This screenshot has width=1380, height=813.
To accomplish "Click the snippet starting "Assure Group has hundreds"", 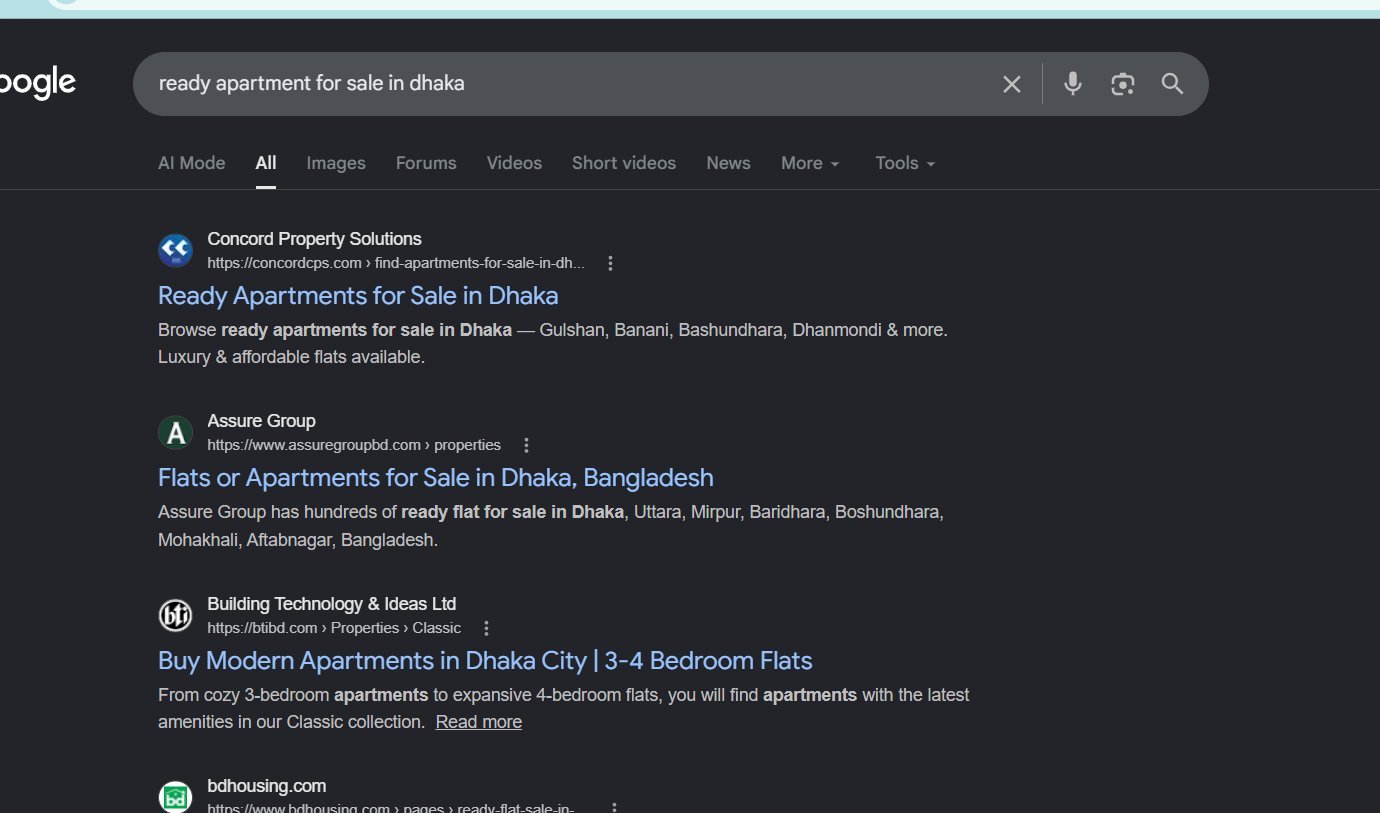I will pyautogui.click(x=551, y=526).
